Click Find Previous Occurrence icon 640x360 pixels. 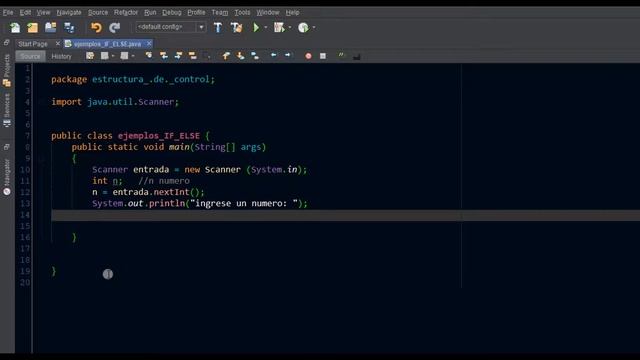point(164,56)
